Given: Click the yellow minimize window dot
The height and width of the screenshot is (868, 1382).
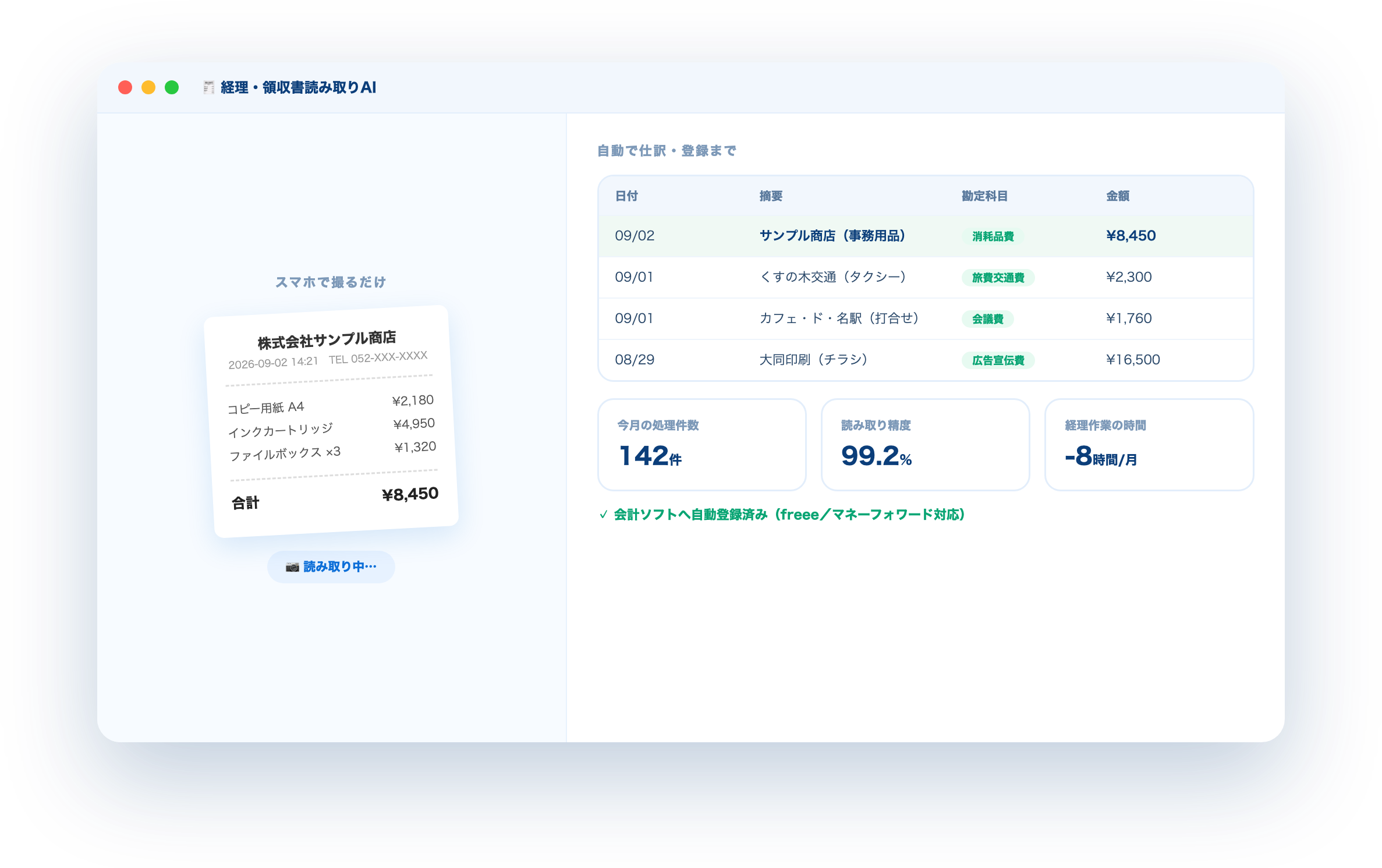Looking at the screenshot, I should (148, 87).
